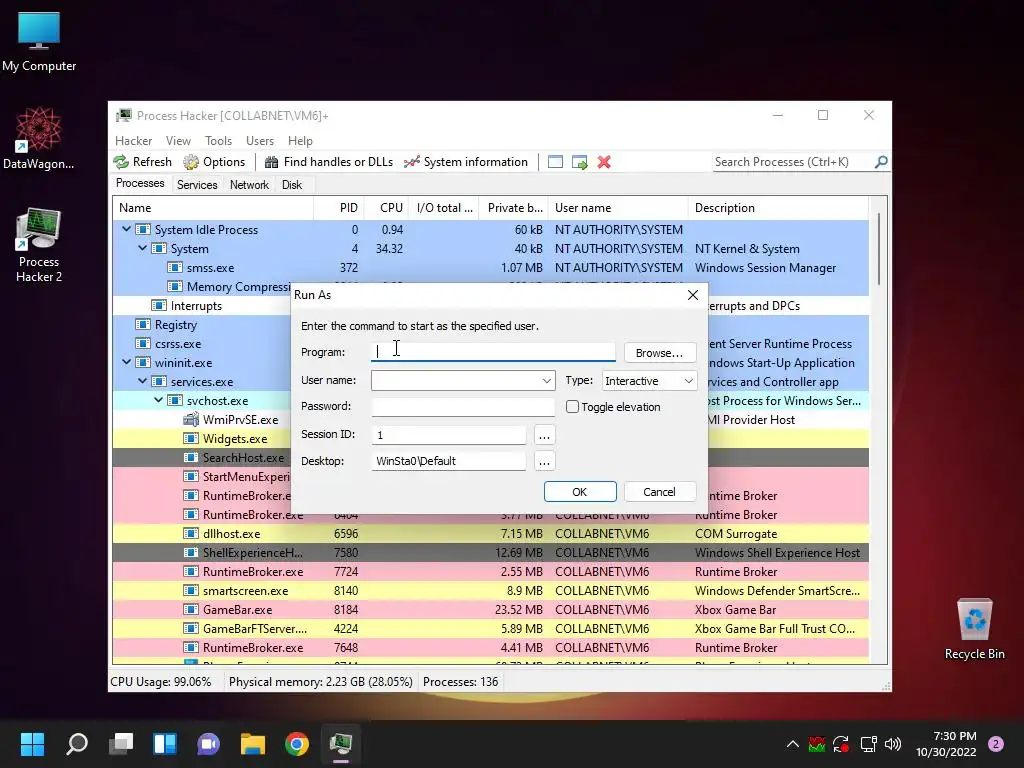
Task: Open the Process Hacker 2 desktop shortcut
Action: click(39, 246)
